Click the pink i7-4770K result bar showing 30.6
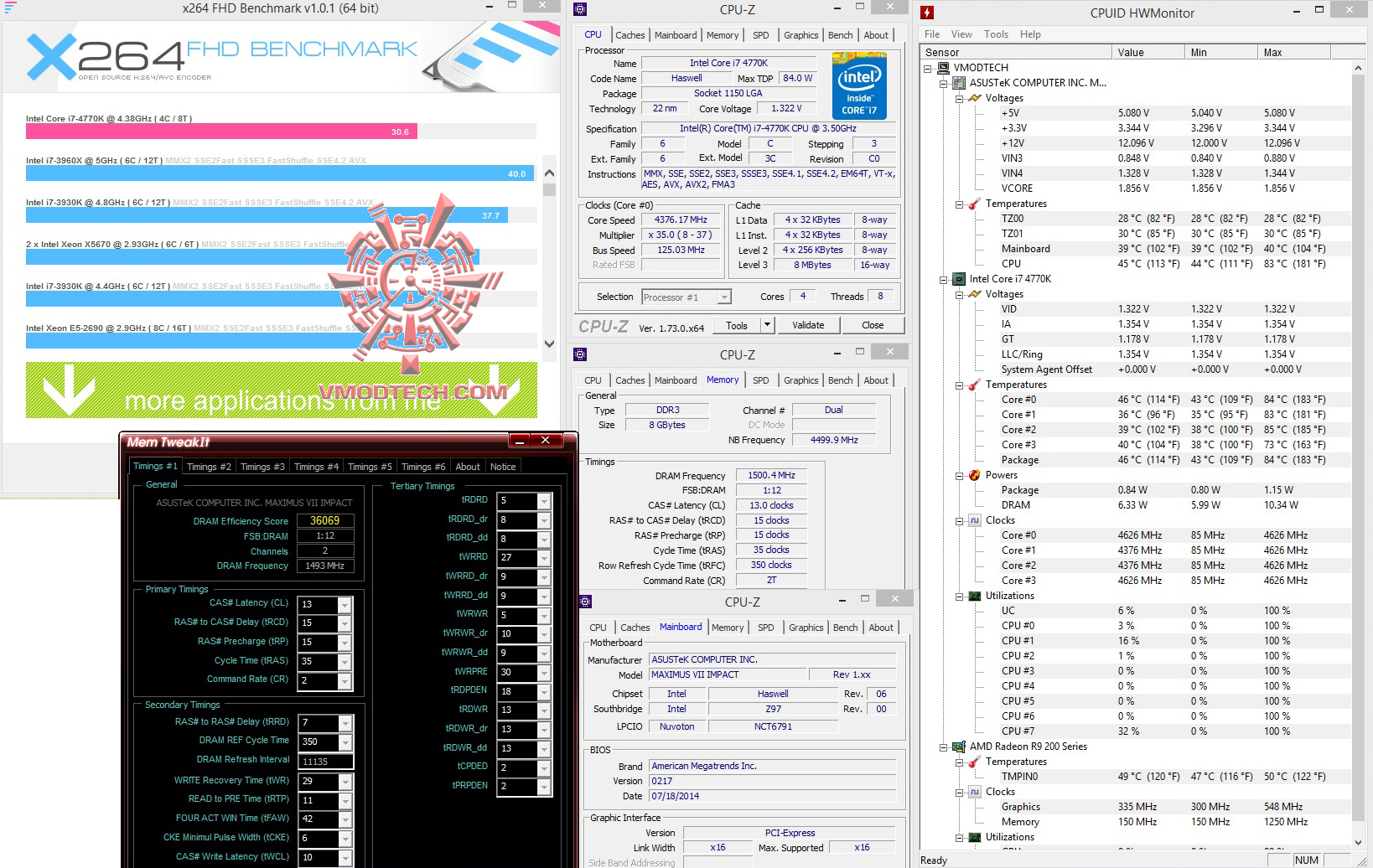 [221, 132]
